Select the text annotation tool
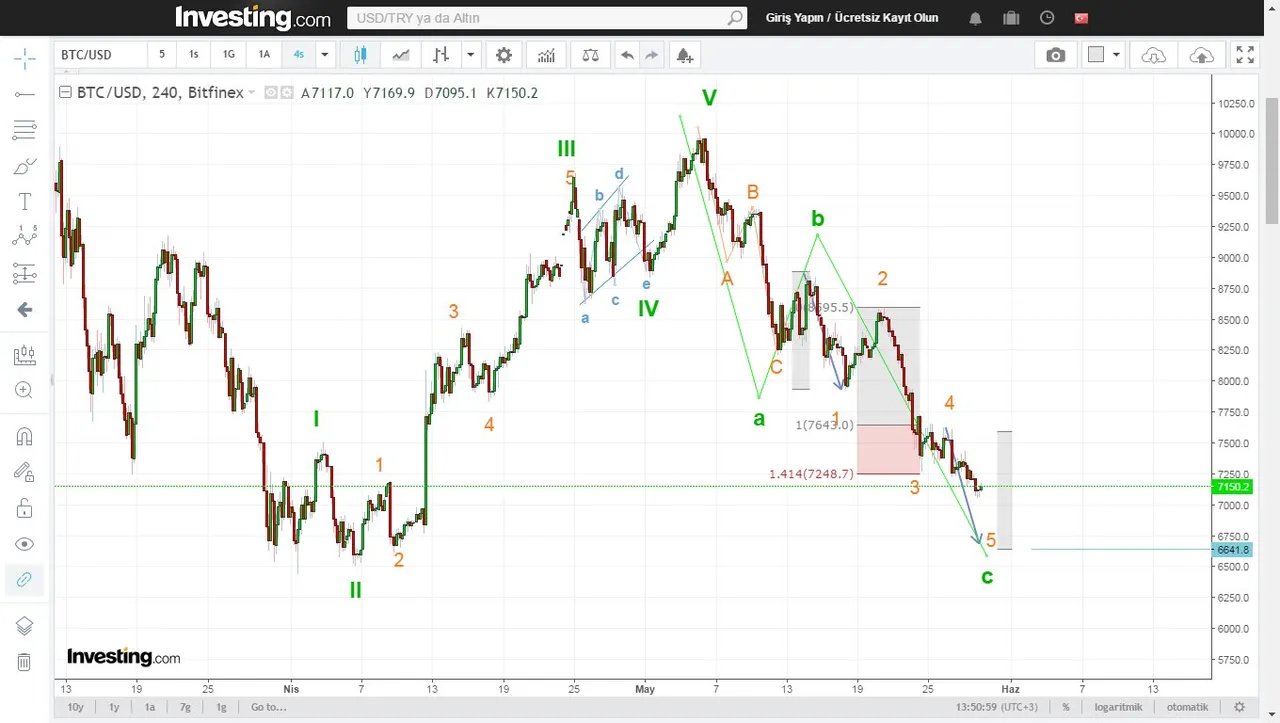 tap(24, 202)
